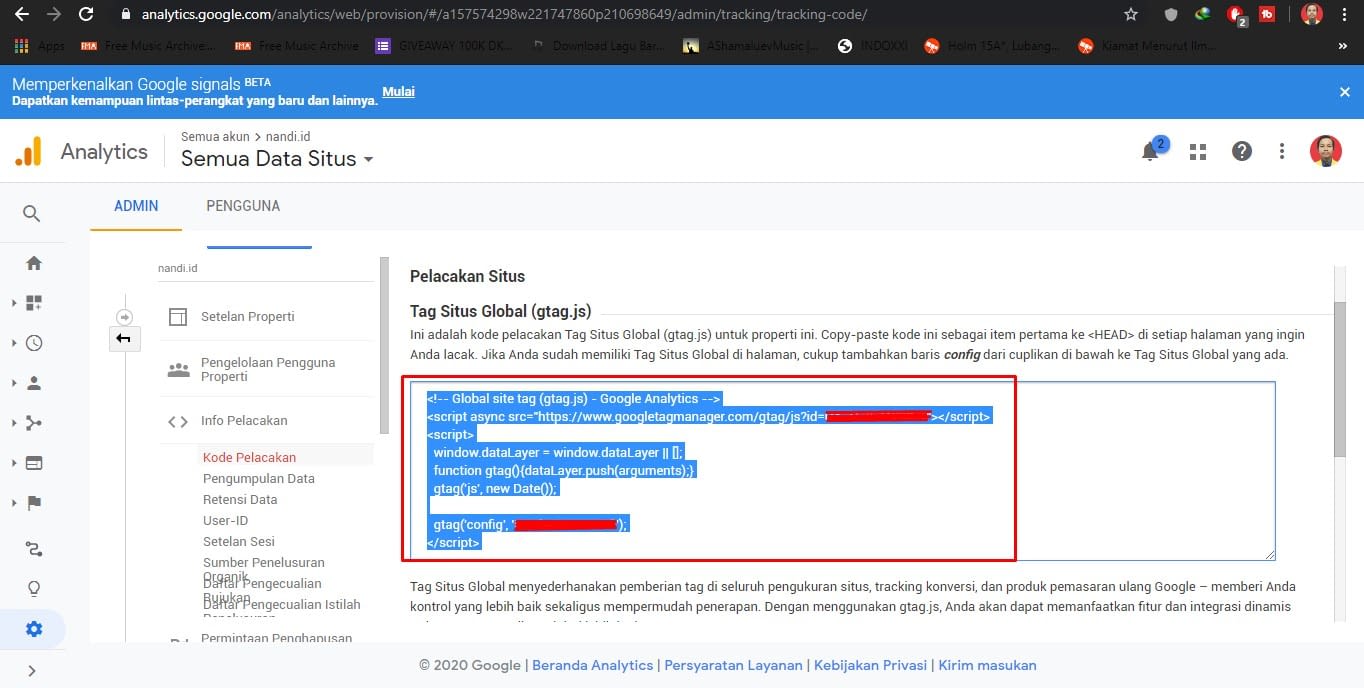
Task: Expand sidebar with bottom chevron arrow
Action: pos(32,671)
